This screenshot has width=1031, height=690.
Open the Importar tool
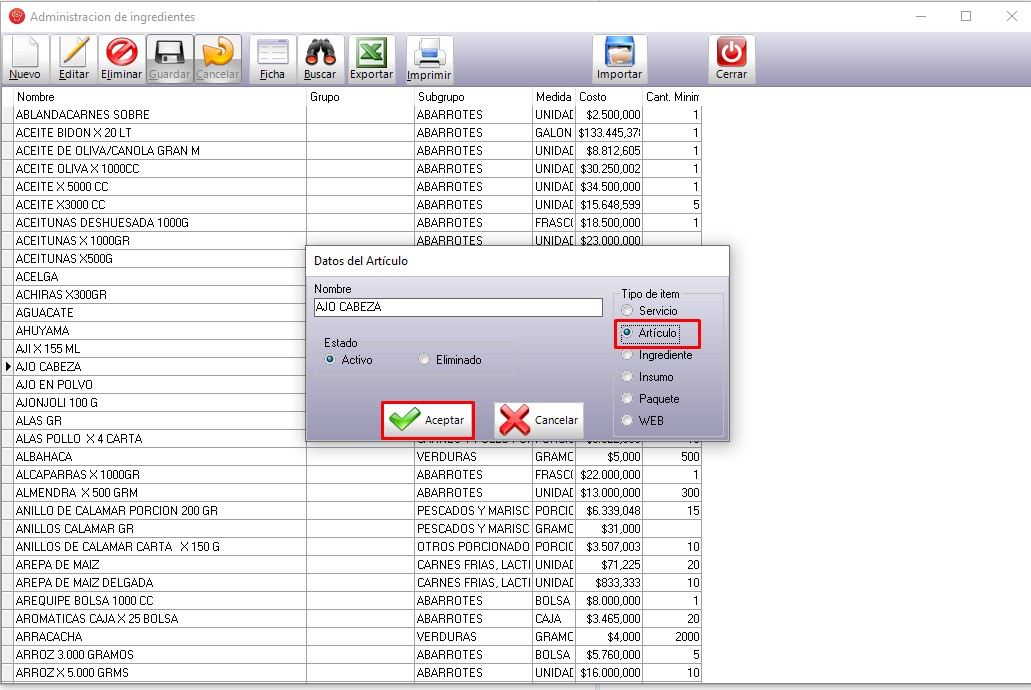[619, 58]
